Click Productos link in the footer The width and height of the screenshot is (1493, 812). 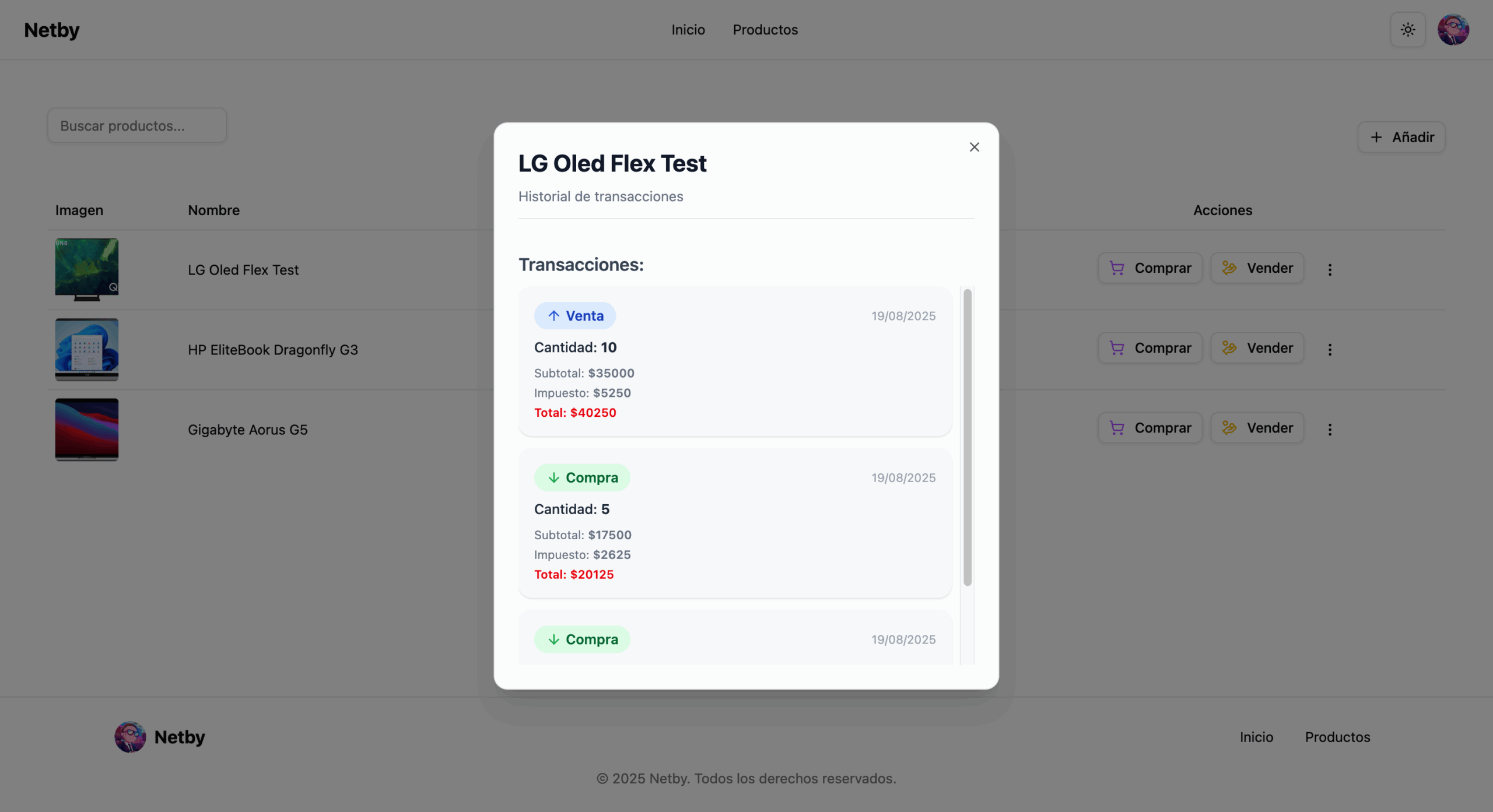1337,737
